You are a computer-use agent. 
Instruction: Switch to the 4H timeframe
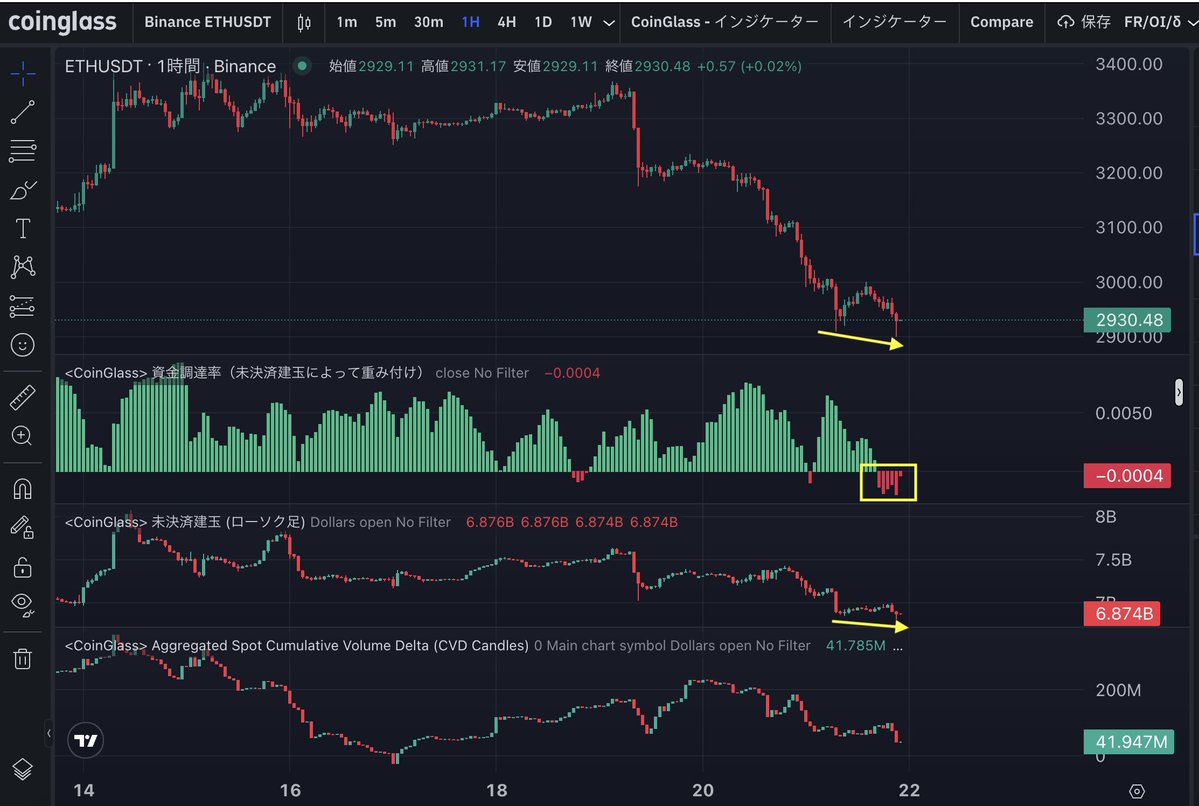[x=506, y=21]
